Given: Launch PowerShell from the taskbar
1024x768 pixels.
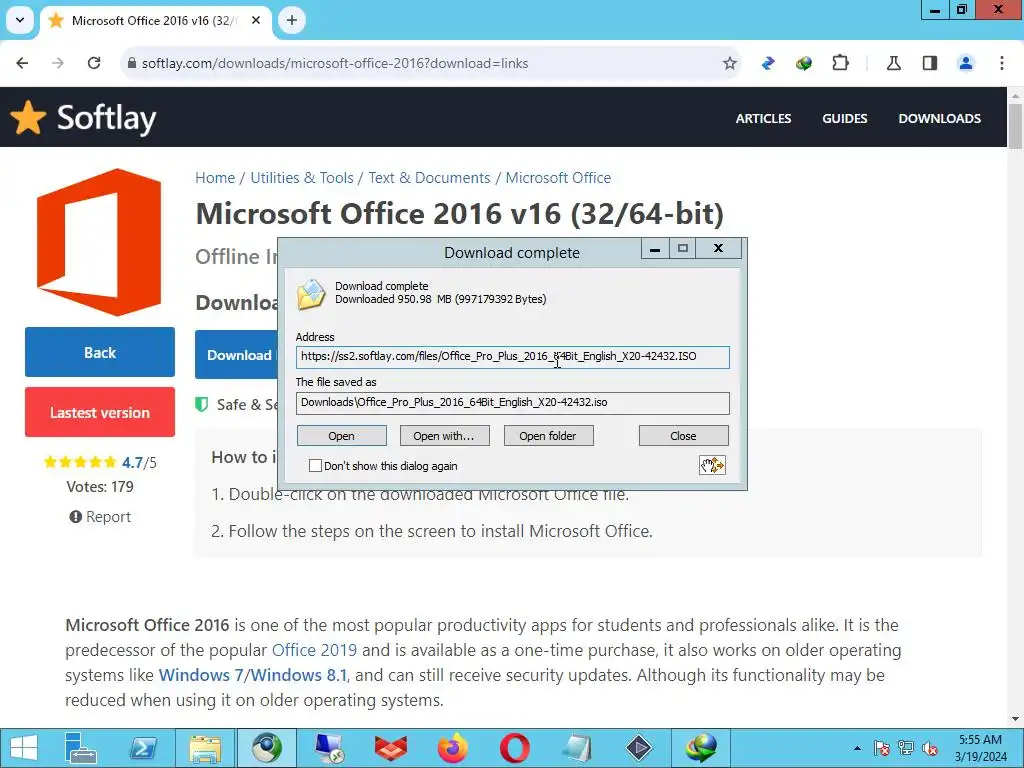Looking at the screenshot, I should coord(143,748).
